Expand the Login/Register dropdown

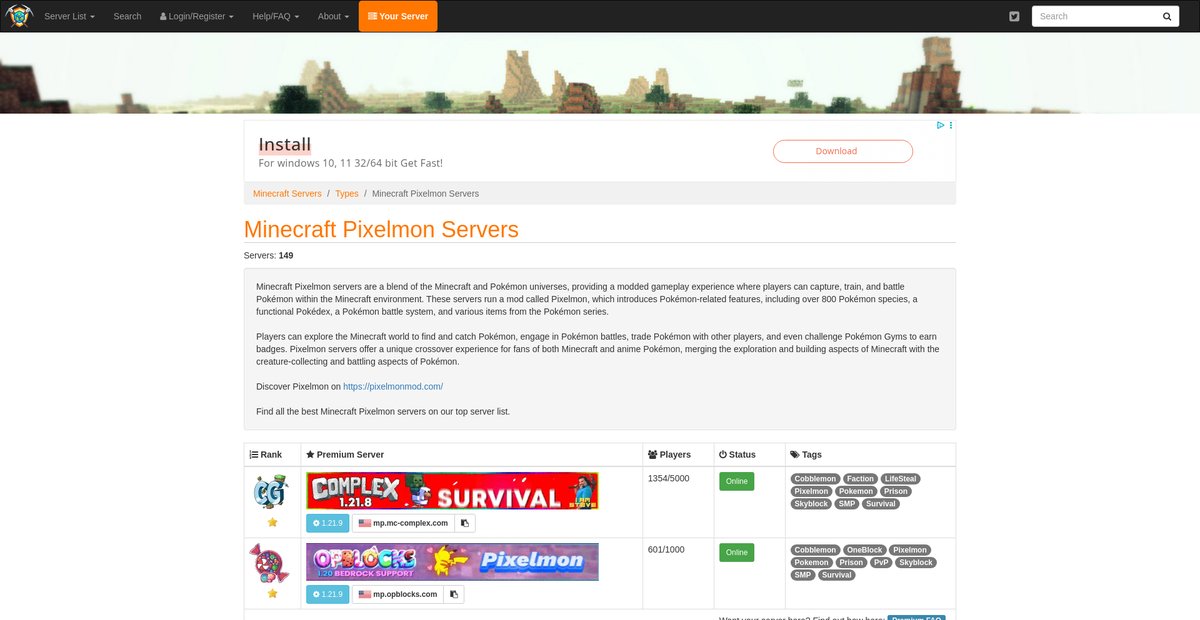197,16
